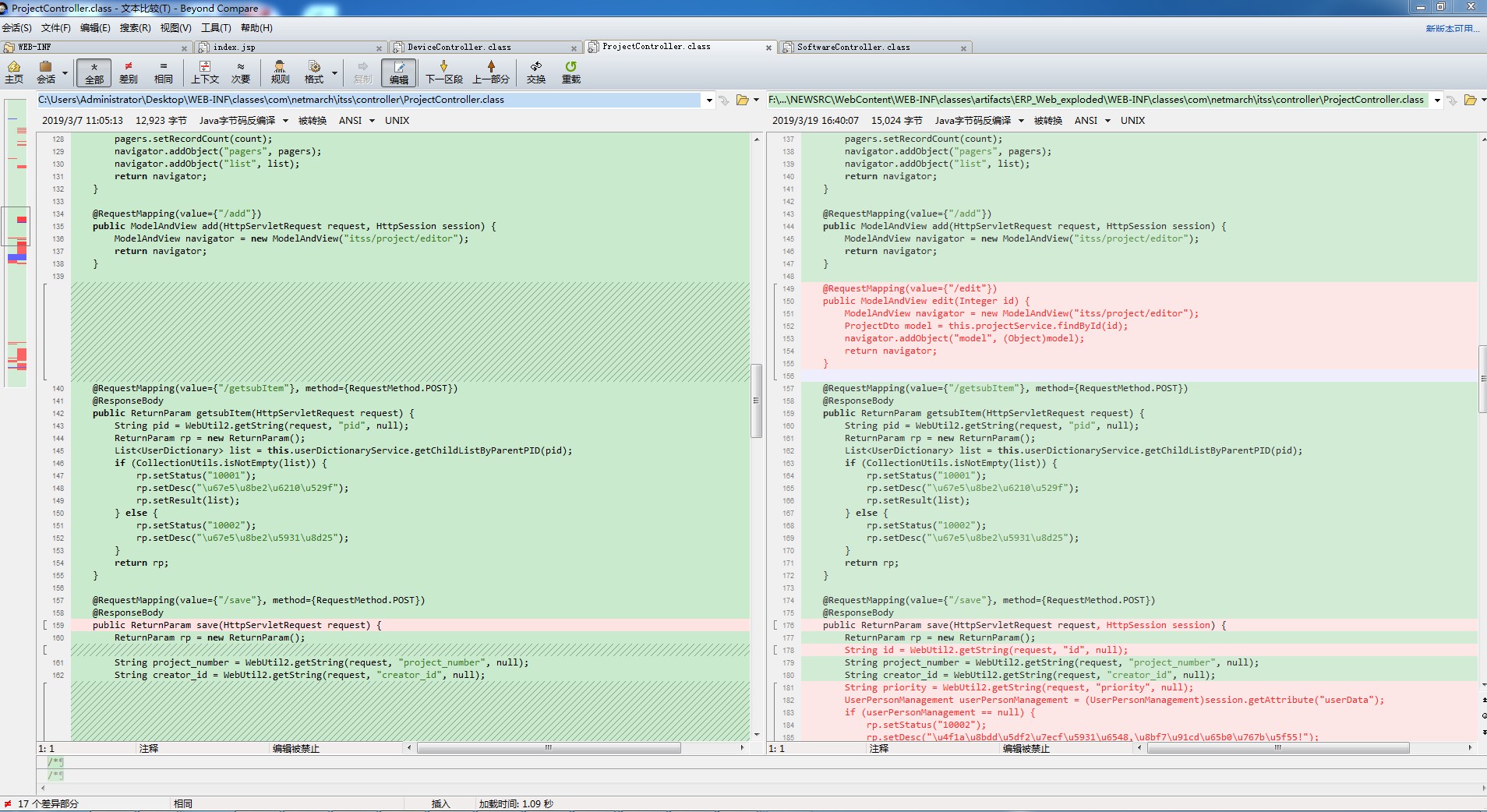Open the left ANSI encoding dropdown
The width and height of the screenshot is (1487, 812).
(356, 121)
